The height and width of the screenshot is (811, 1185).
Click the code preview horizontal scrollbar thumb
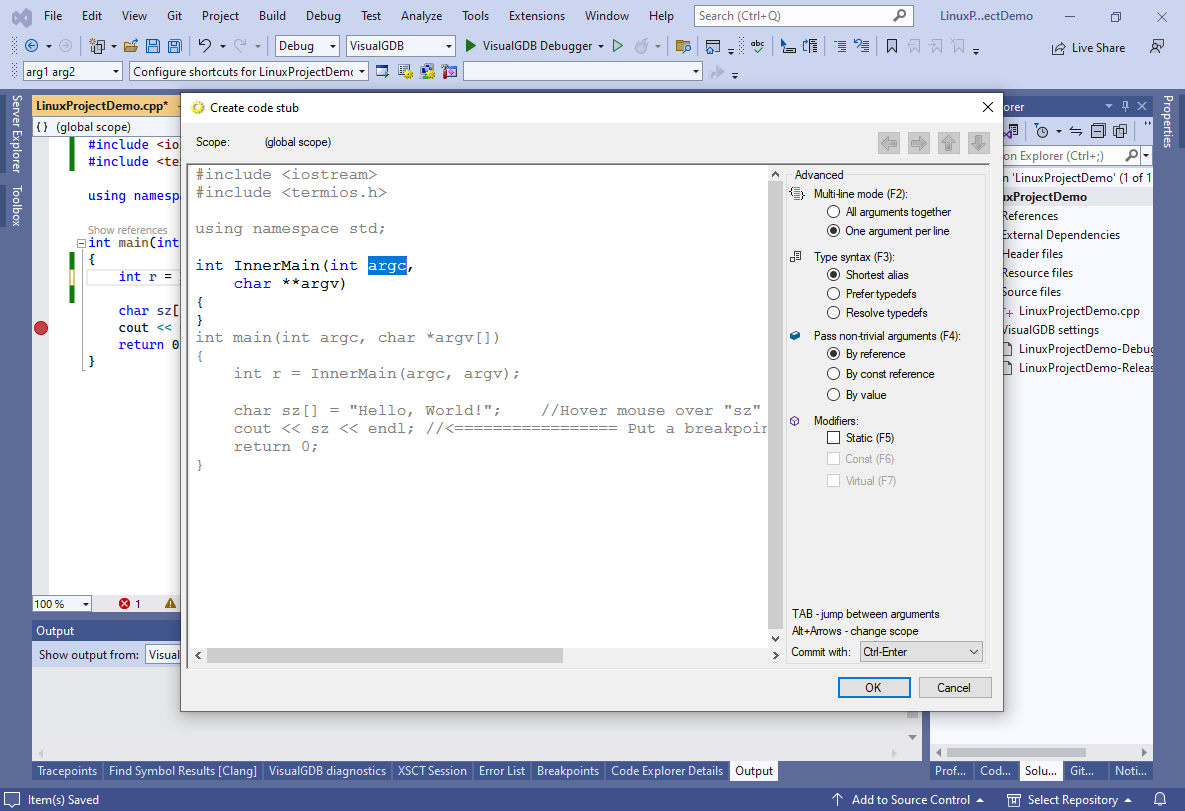[x=385, y=655]
